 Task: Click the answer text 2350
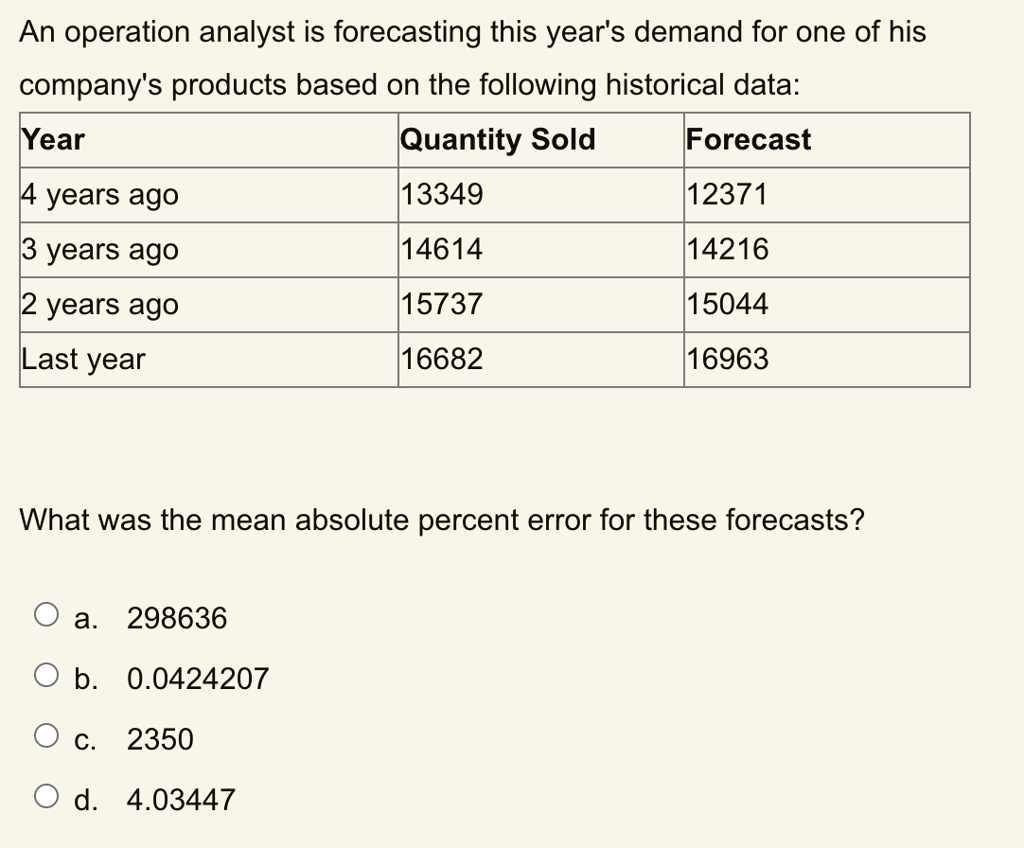(160, 740)
